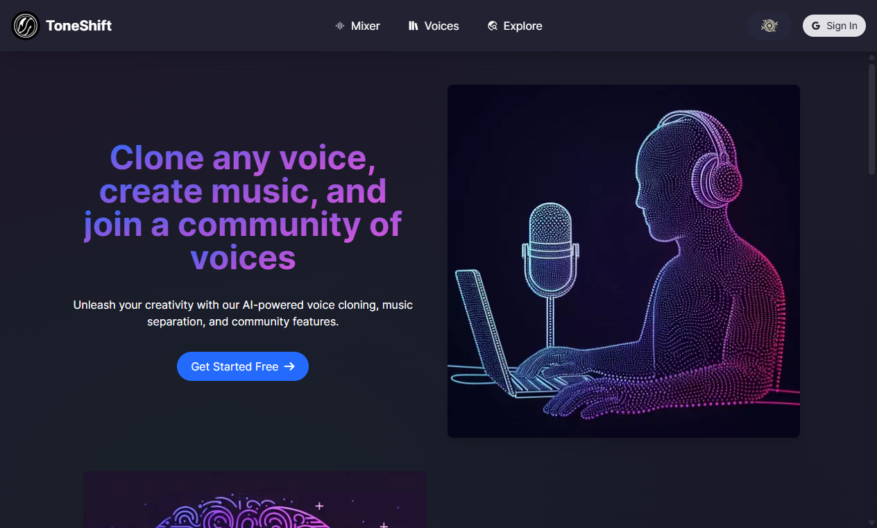Click the headphones and microphone hero image
Viewport: 877px width, 528px height.
point(624,261)
